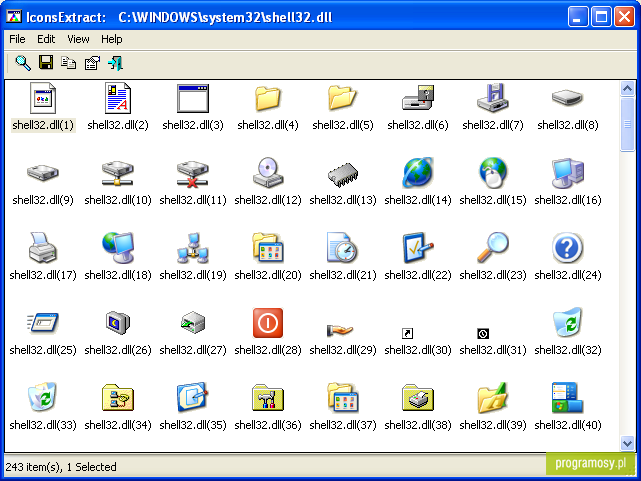Select the printers folder icon shell32.dll(38)

[418, 398]
